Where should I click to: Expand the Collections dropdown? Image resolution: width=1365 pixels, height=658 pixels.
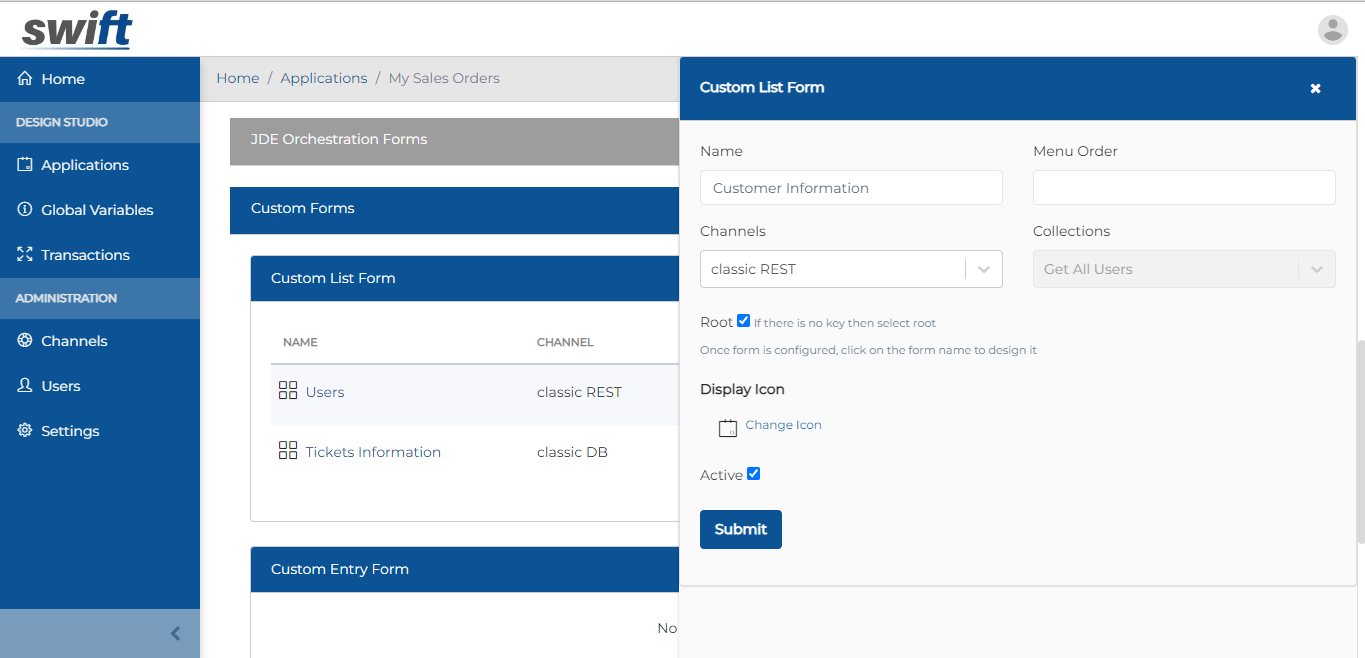[1183, 269]
